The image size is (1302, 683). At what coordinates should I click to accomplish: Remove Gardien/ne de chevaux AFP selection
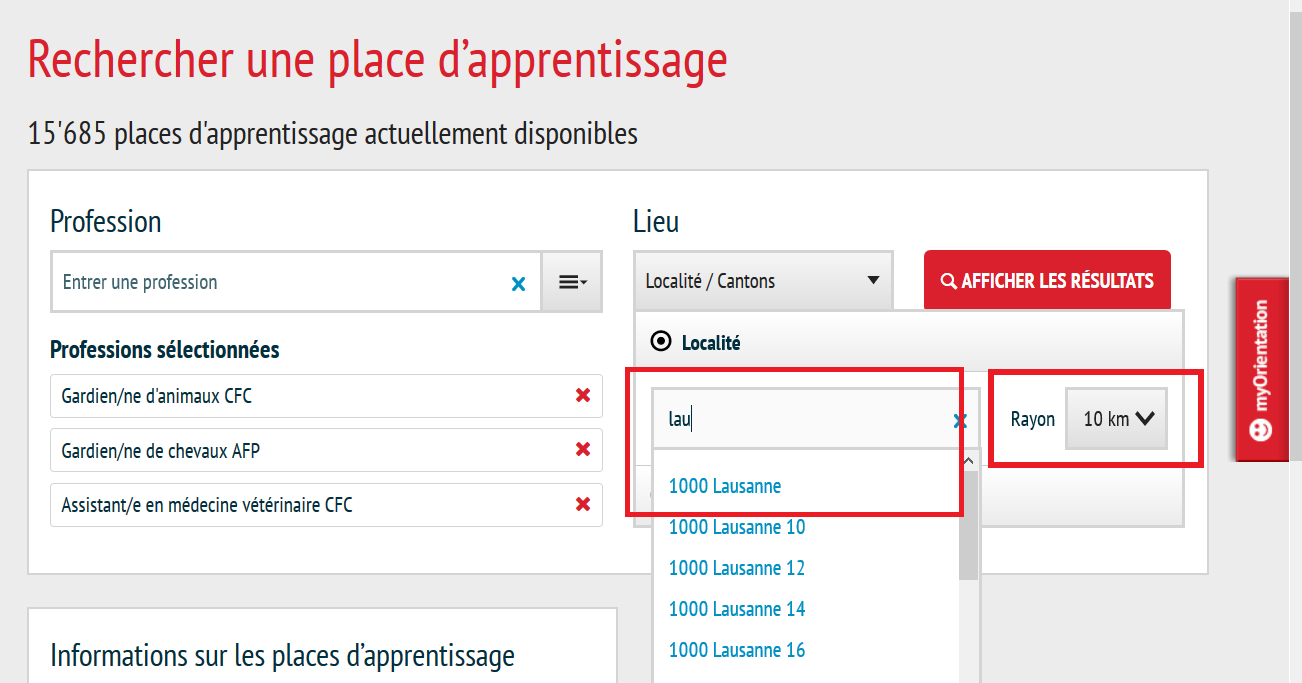(583, 450)
